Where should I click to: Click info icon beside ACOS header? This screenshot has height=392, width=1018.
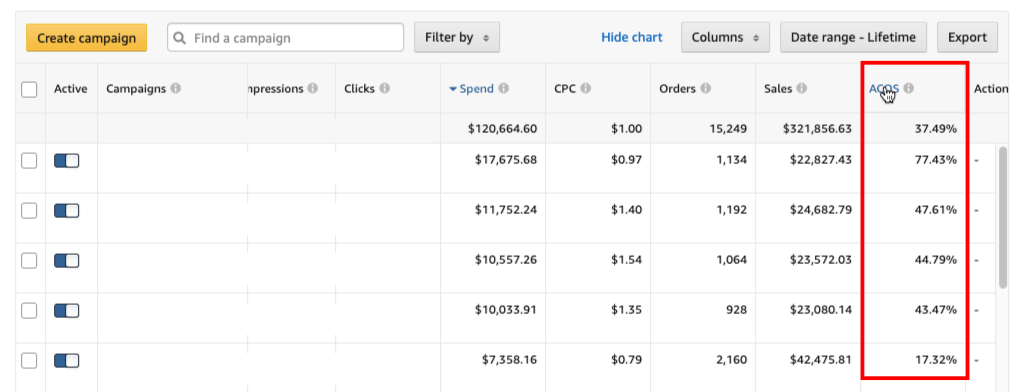[909, 88]
